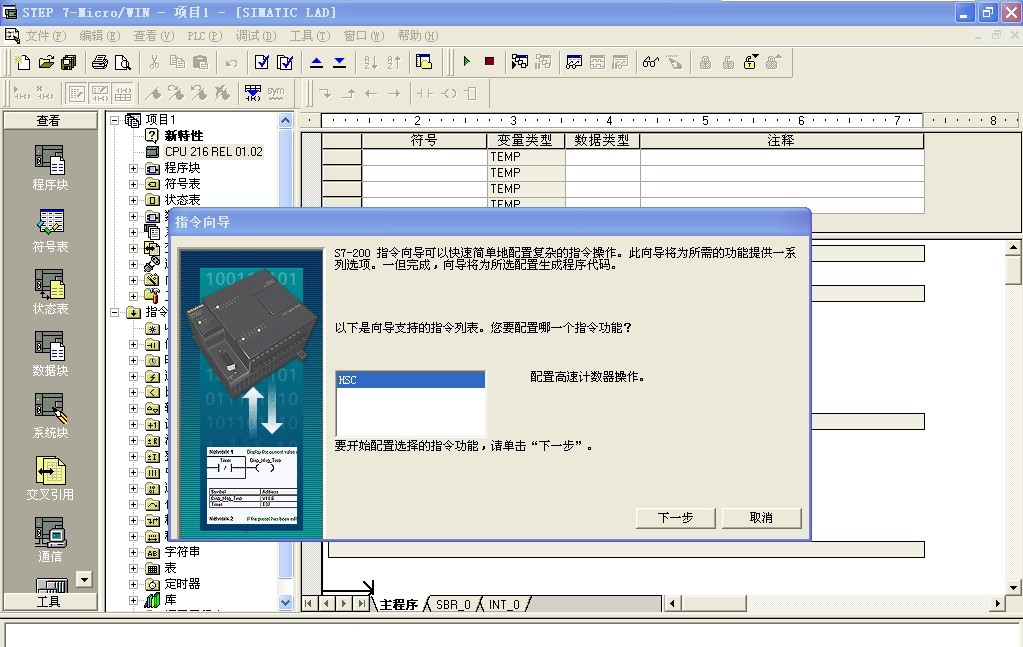Open the 窗口(W) menu

pyautogui.click(x=363, y=35)
